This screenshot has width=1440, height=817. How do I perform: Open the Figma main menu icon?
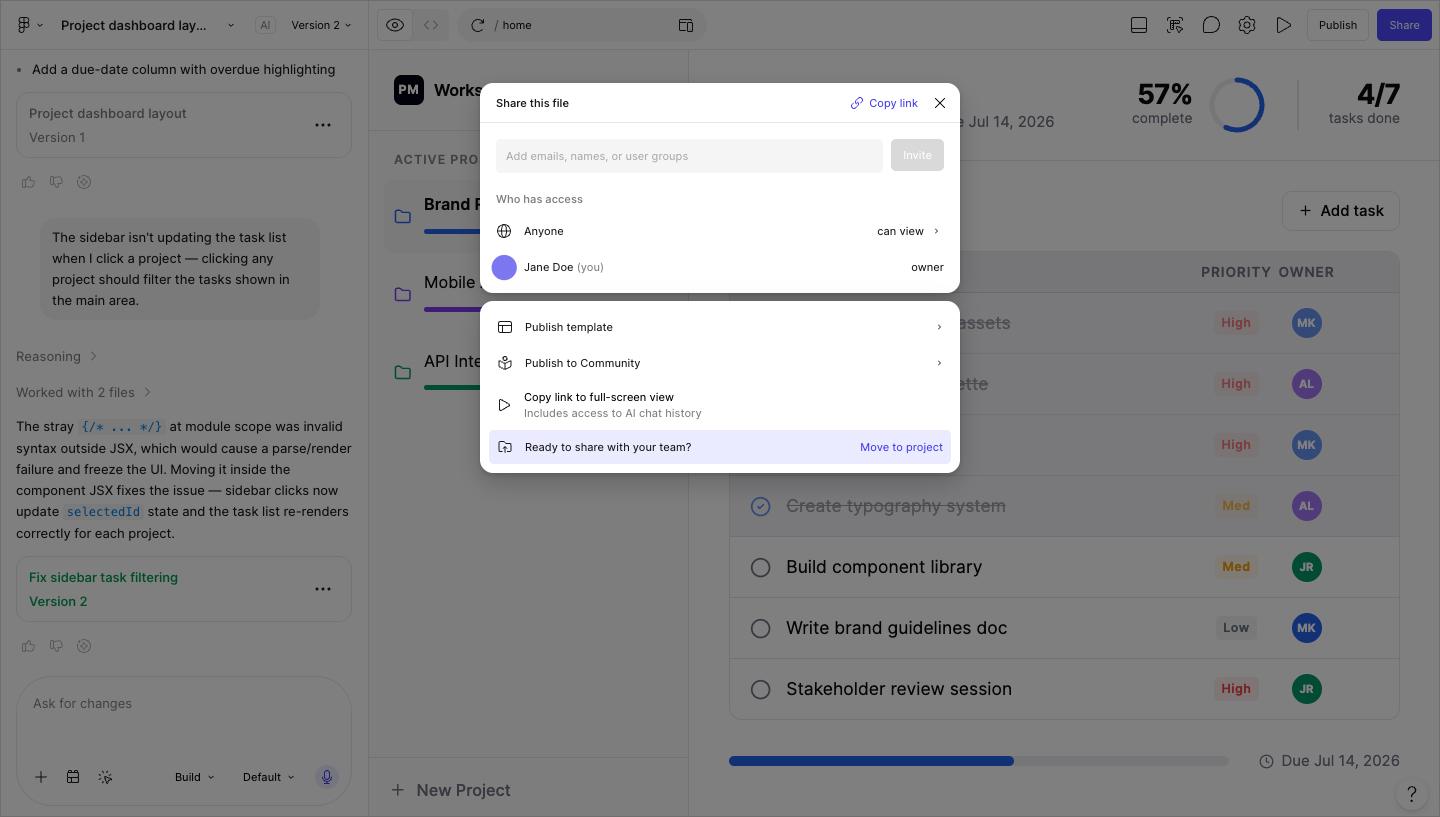[x=24, y=25]
